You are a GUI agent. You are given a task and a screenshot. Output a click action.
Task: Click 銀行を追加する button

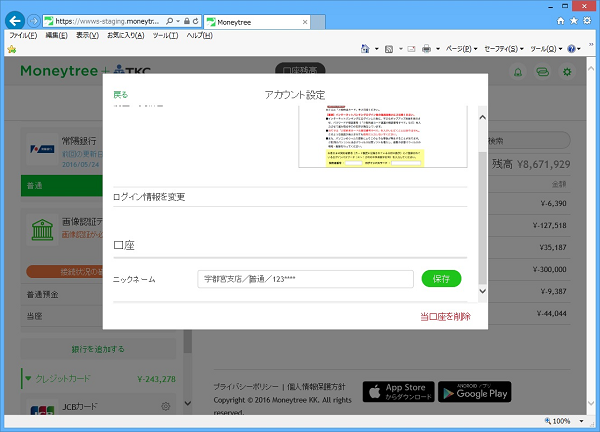98,349
